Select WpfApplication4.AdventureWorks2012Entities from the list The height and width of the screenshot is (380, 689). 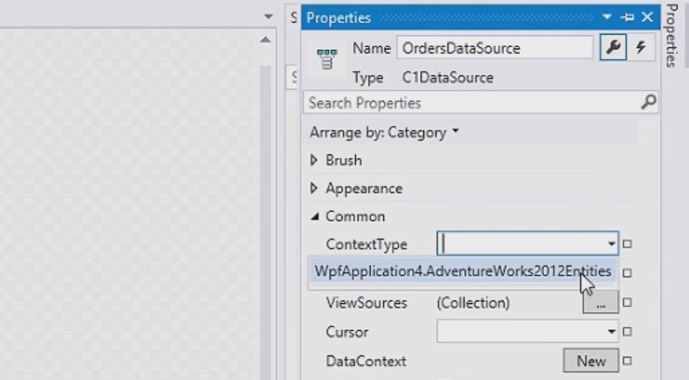coord(463,271)
